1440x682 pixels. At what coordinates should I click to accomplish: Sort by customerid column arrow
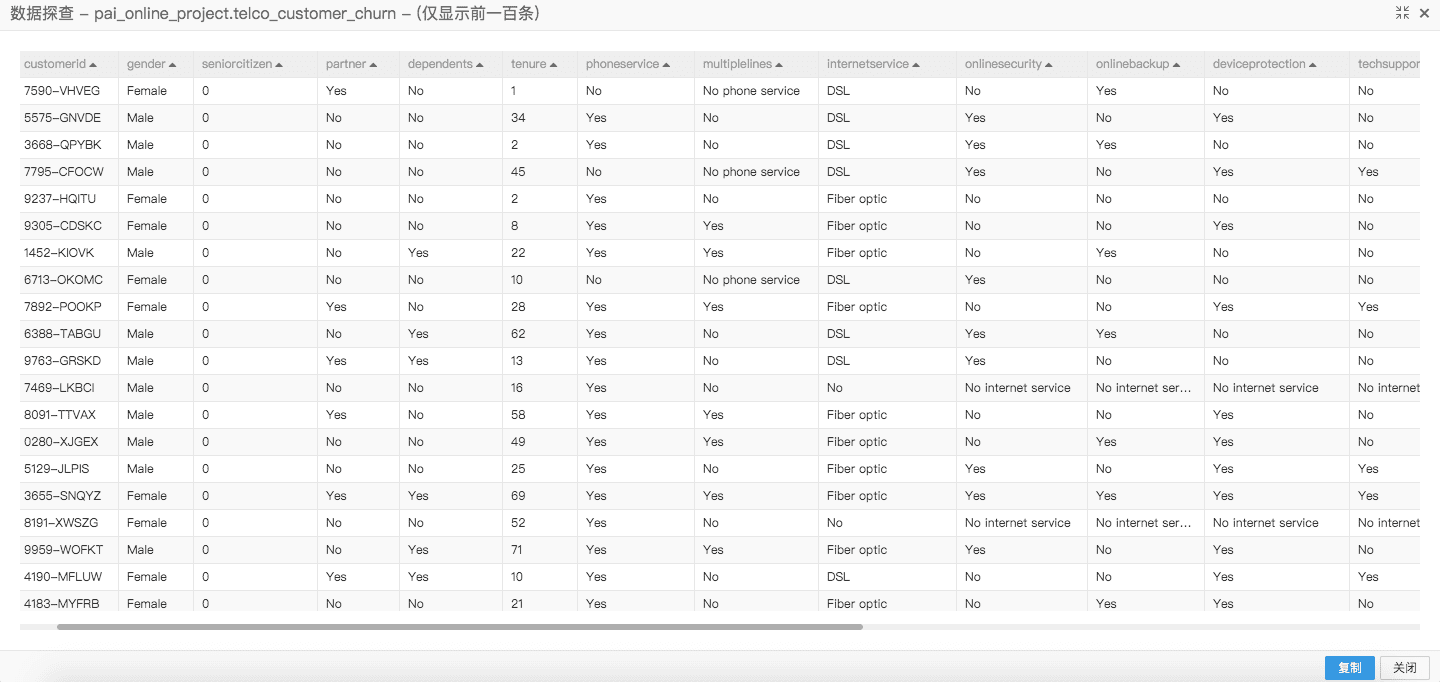(x=93, y=65)
